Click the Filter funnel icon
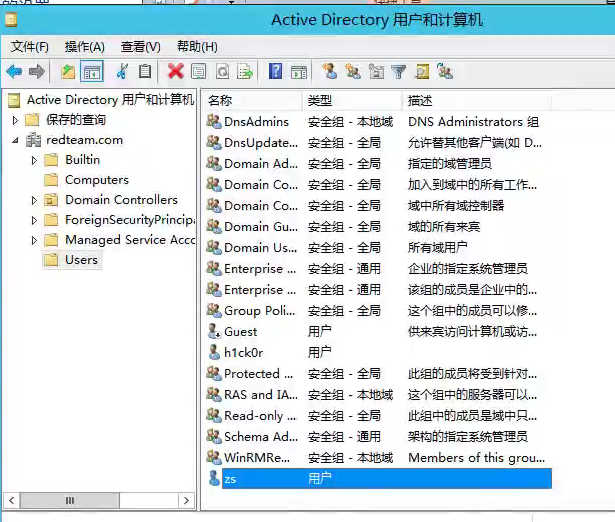Viewport: 615px width, 522px height. [x=399, y=71]
